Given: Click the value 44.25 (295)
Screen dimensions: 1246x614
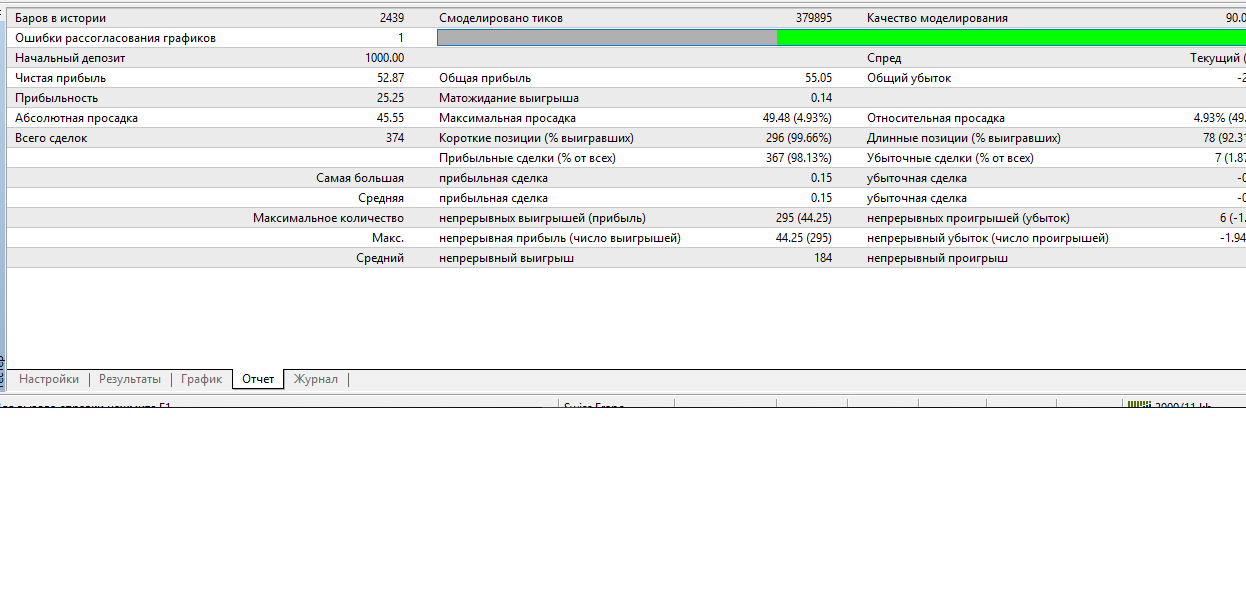Looking at the screenshot, I should (x=805, y=238).
